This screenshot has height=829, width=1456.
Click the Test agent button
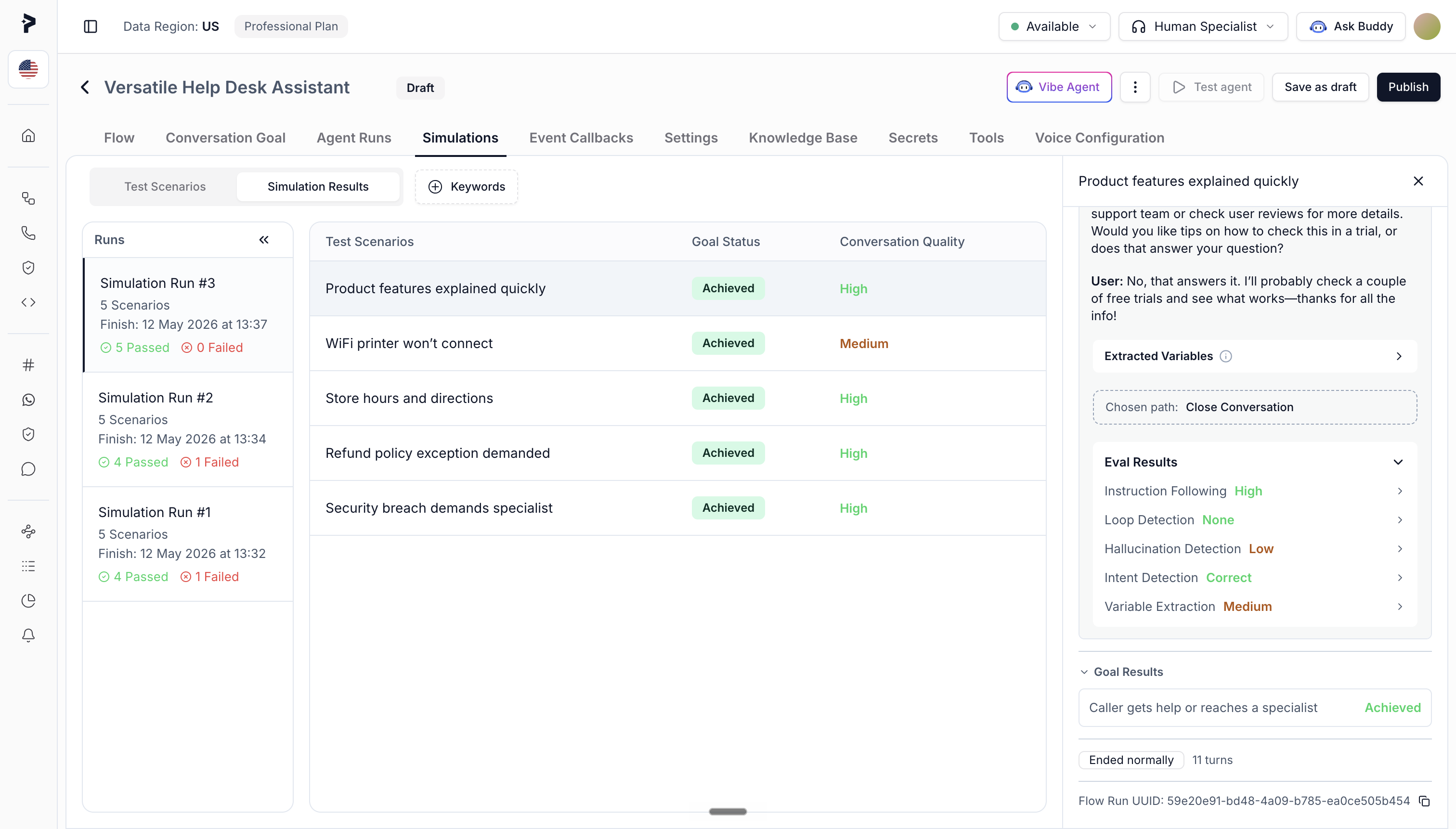(x=1211, y=87)
